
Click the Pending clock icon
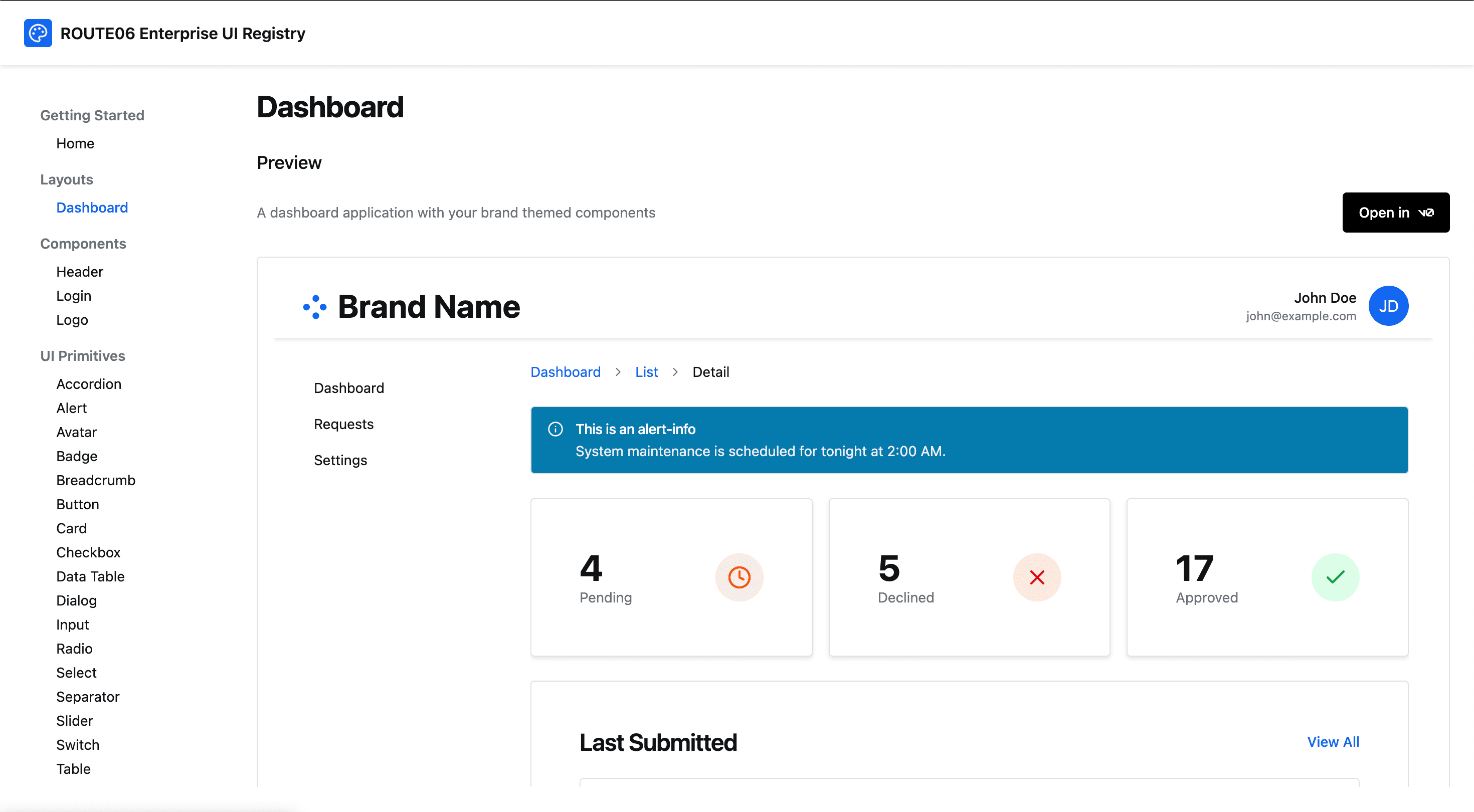(739, 577)
